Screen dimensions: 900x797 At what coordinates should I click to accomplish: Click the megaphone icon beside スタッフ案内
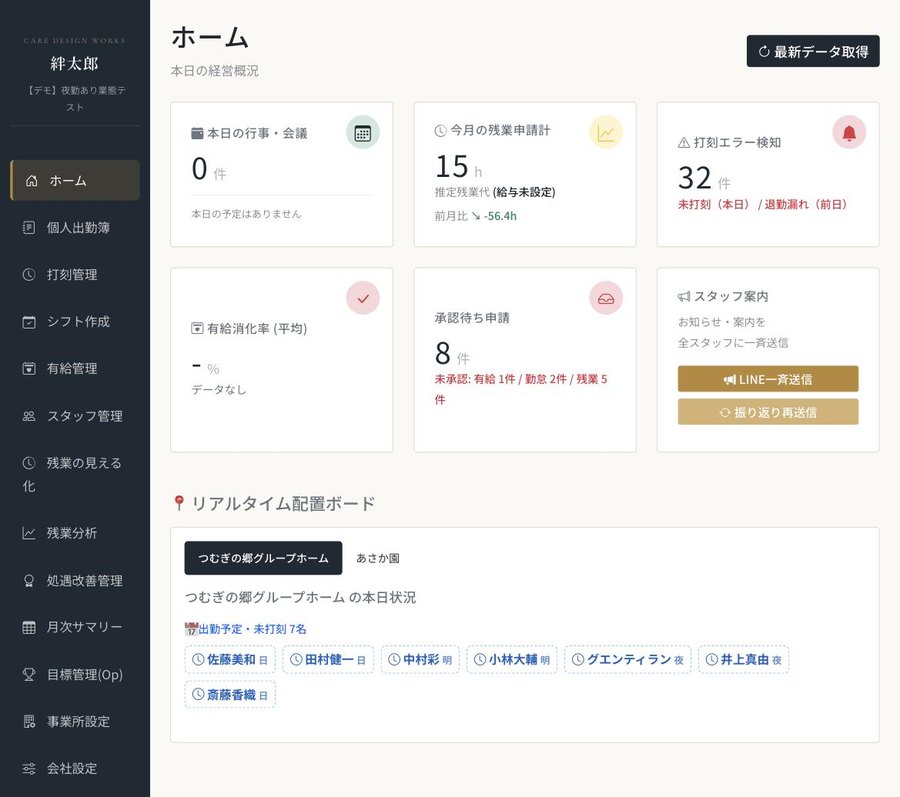coord(684,297)
